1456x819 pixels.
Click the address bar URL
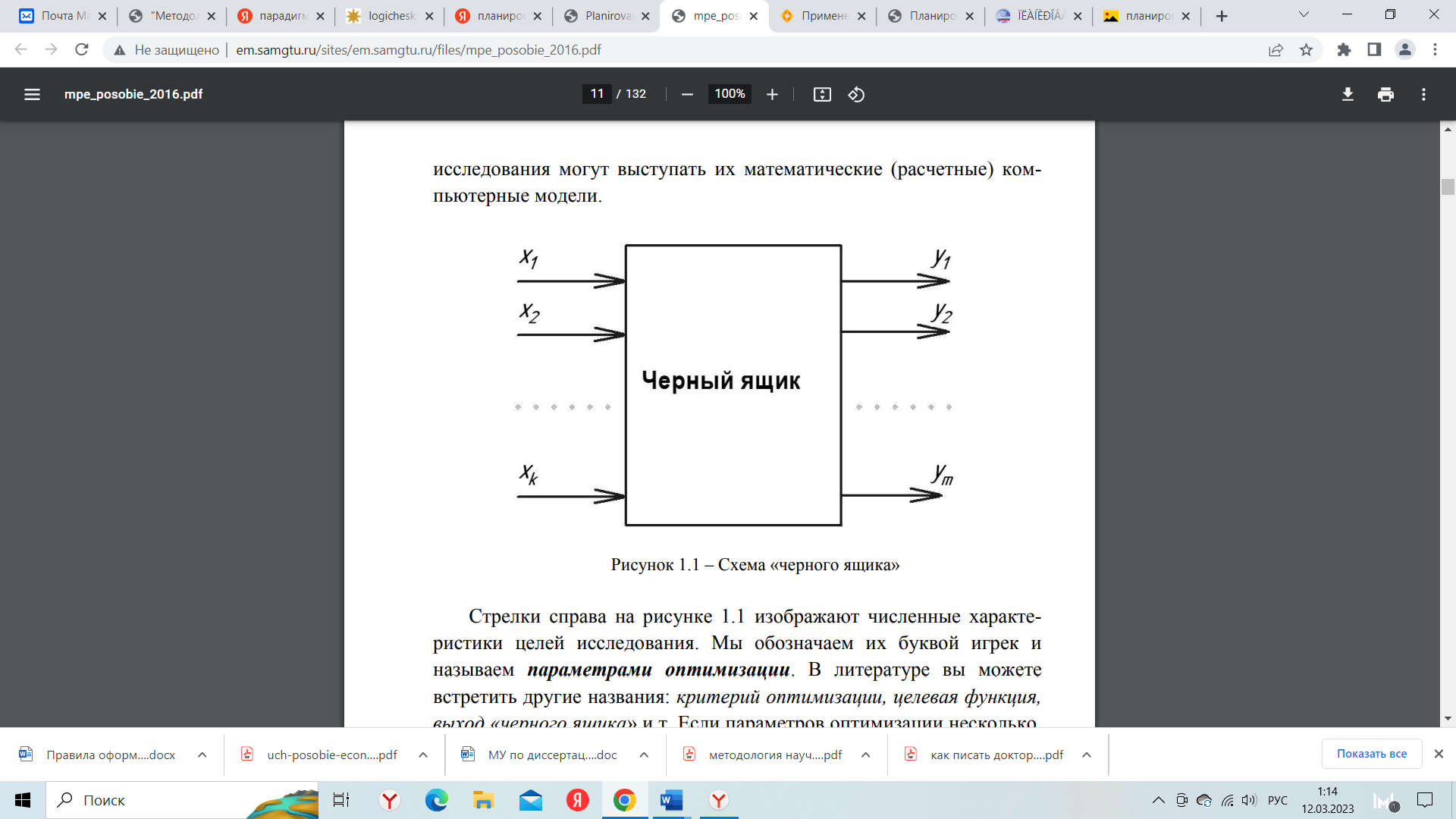418,49
